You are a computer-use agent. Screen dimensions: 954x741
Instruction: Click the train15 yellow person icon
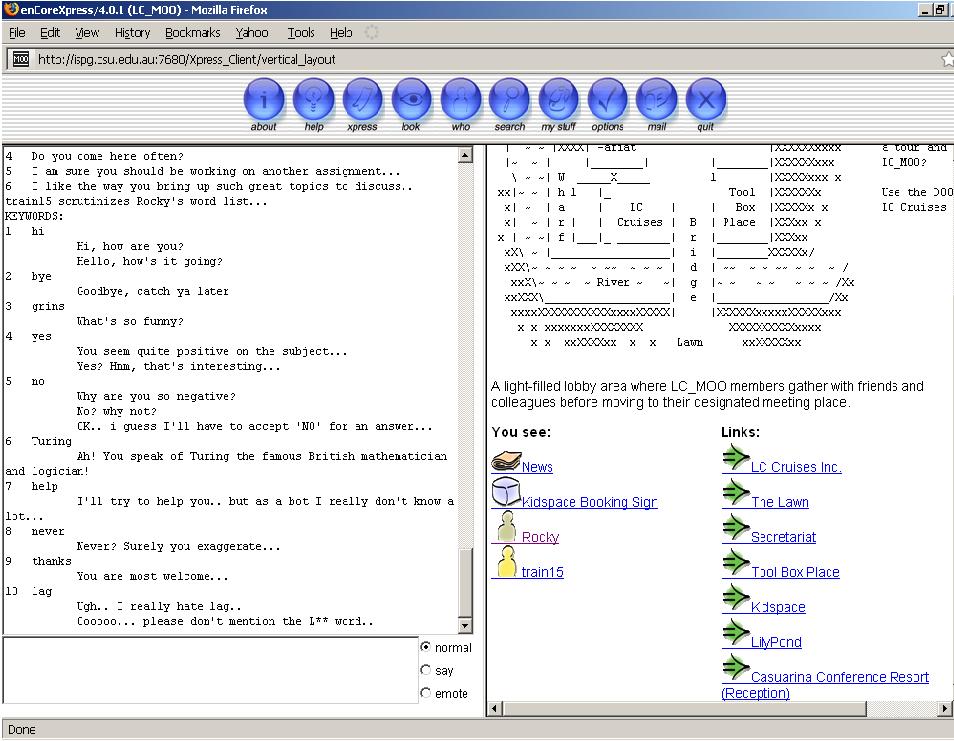pyautogui.click(x=506, y=562)
